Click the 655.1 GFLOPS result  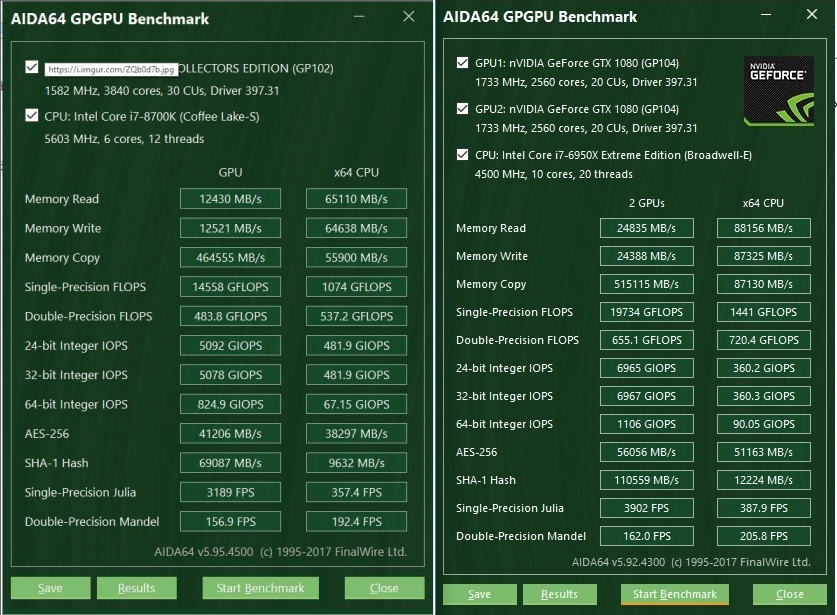646,340
